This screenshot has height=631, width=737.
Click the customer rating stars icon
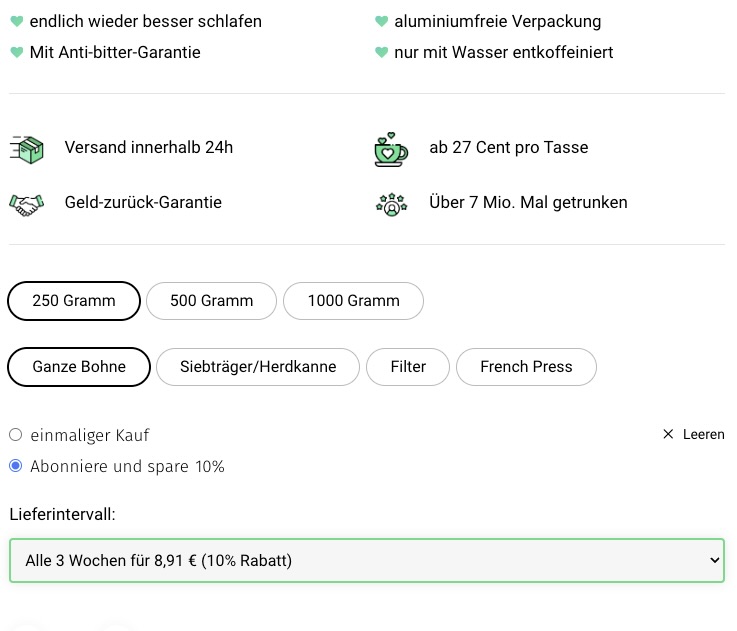pos(391,203)
